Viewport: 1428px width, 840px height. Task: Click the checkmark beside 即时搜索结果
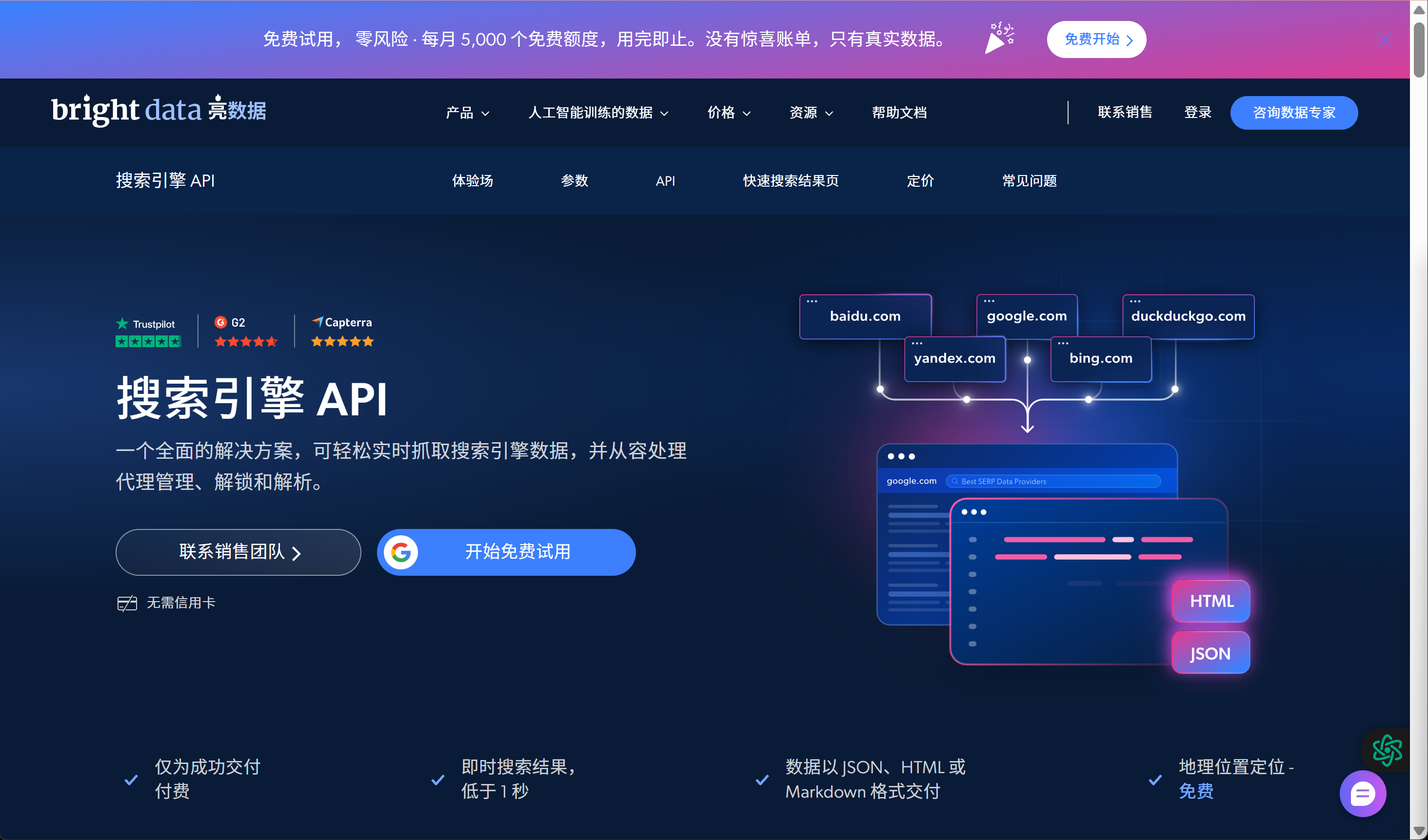coord(437,780)
